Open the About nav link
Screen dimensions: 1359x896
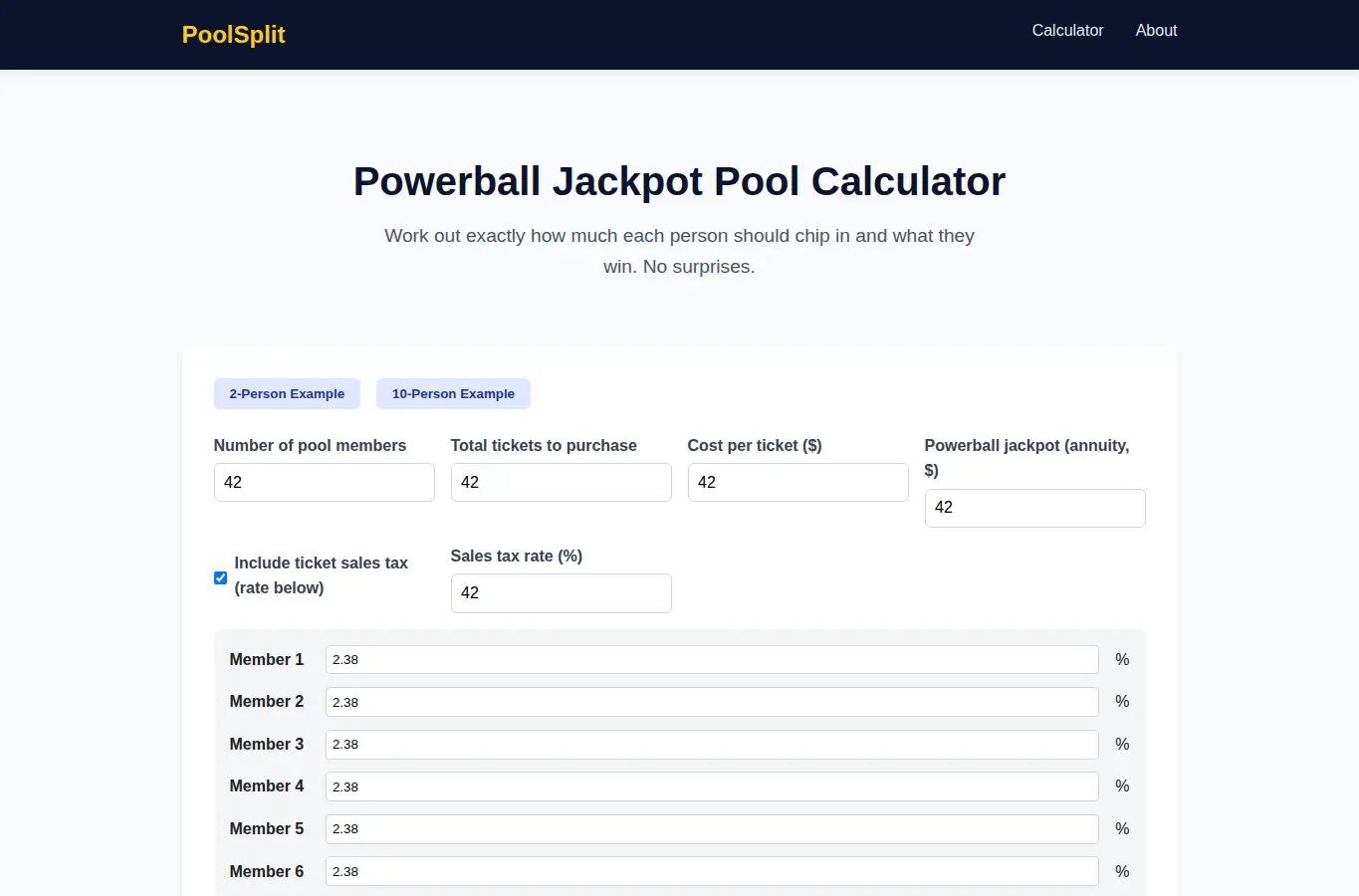(1156, 31)
